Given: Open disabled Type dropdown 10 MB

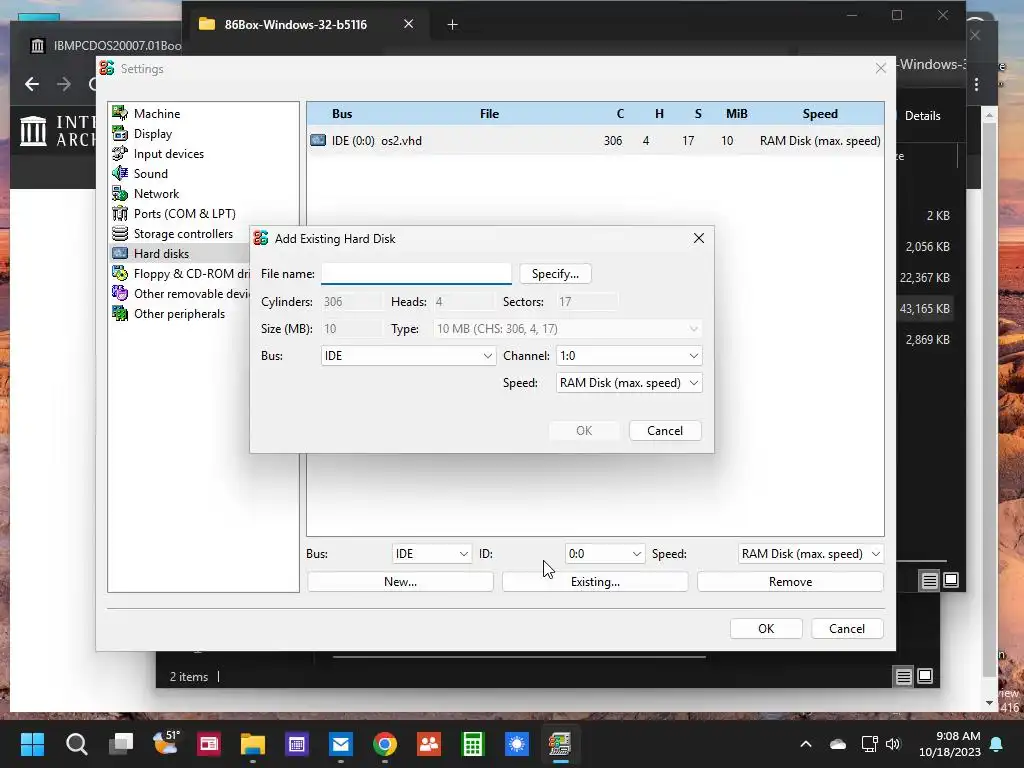Looking at the screenshot, I should tap(568, 328).
